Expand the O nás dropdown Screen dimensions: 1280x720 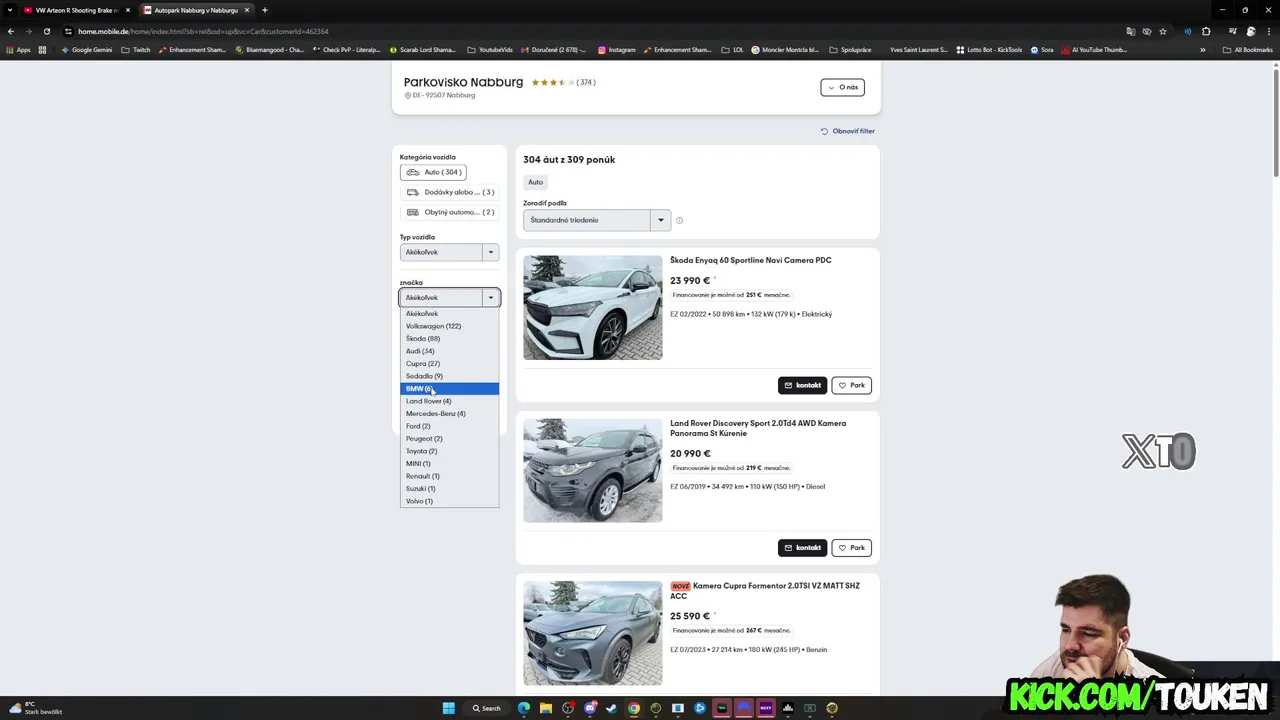tap(842, 87)
